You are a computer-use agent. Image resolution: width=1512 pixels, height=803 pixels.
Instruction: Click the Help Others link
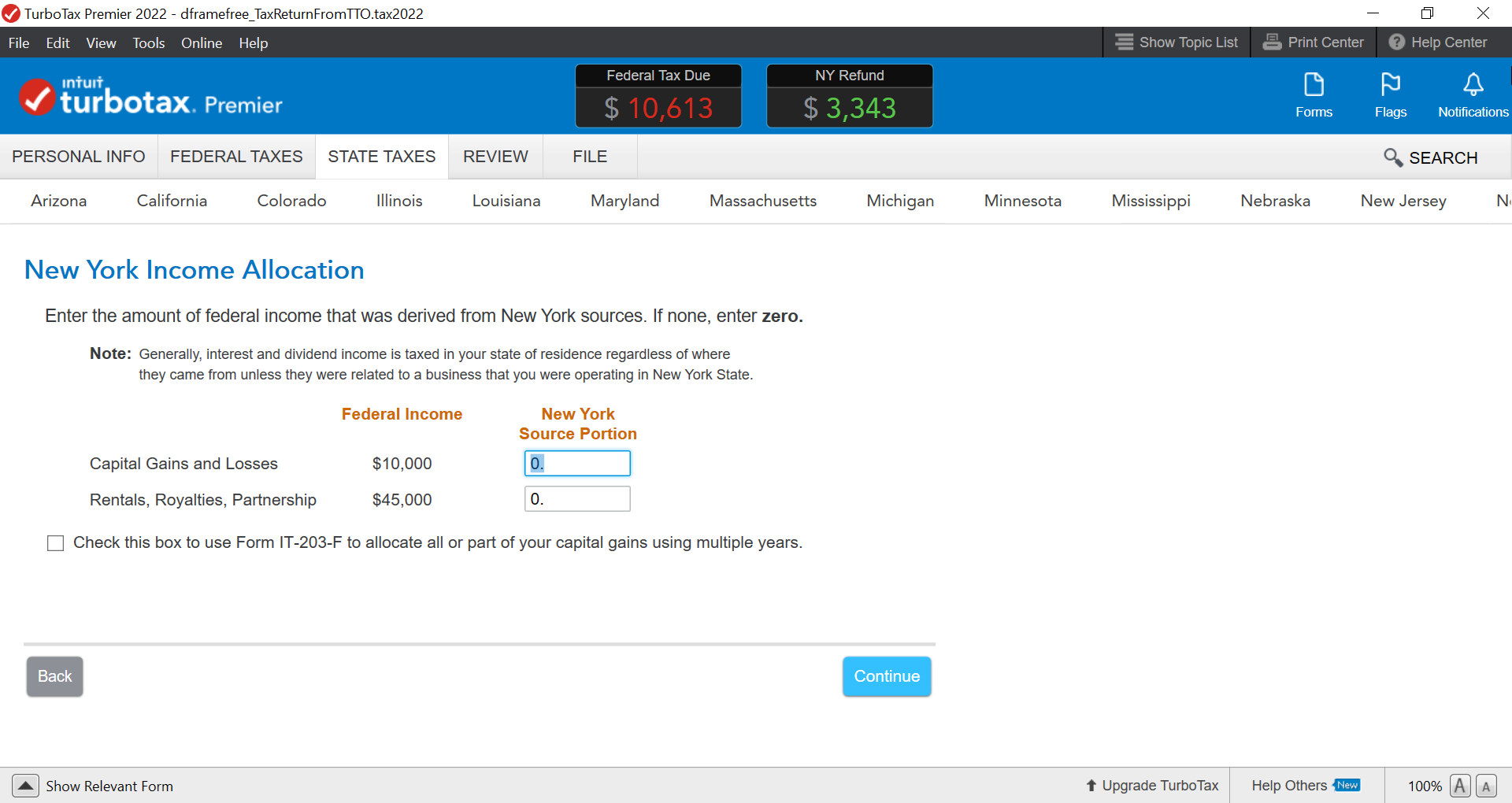tap(1289, 786)
